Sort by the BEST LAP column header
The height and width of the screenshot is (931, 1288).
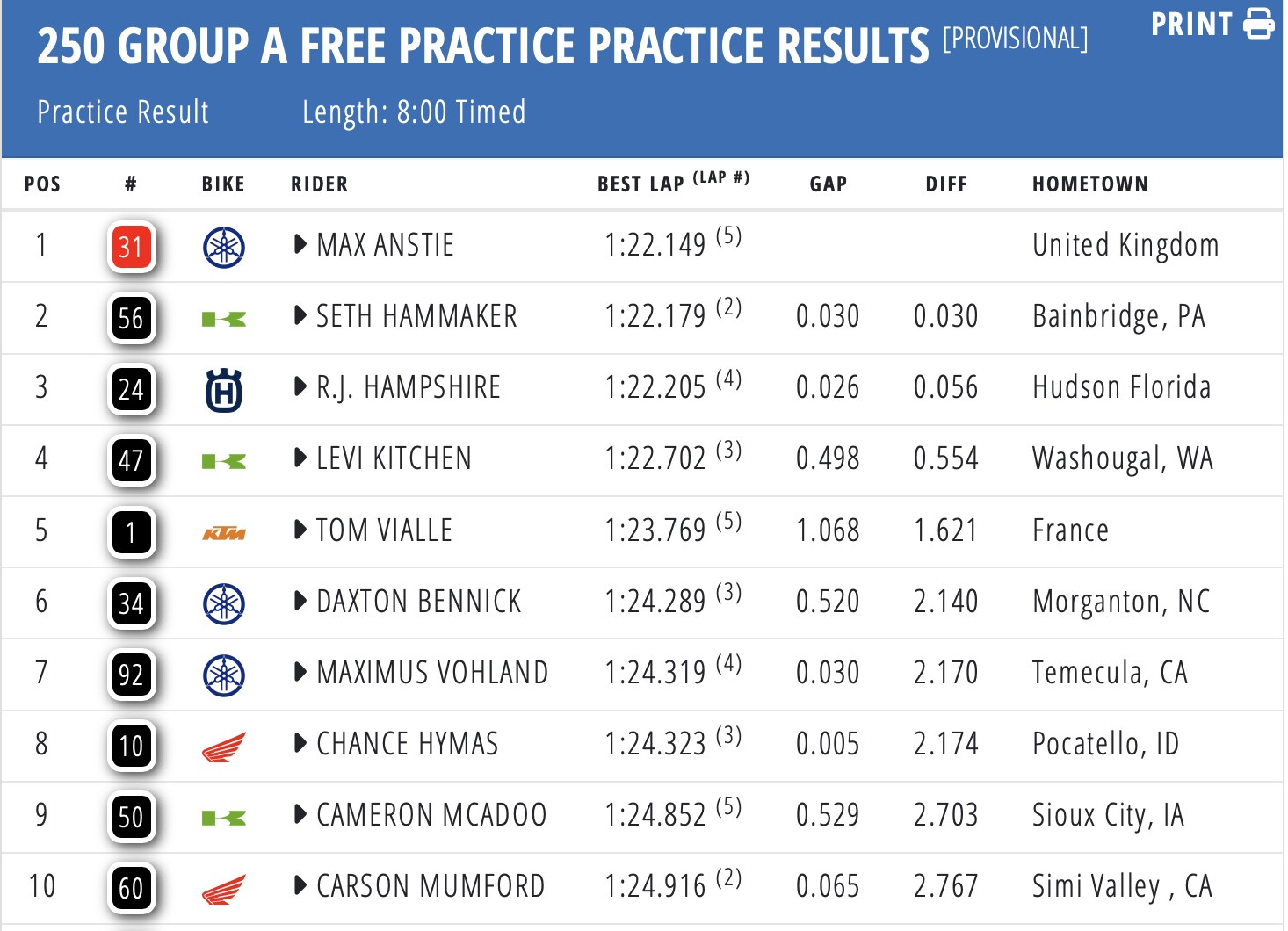point(640,184)
